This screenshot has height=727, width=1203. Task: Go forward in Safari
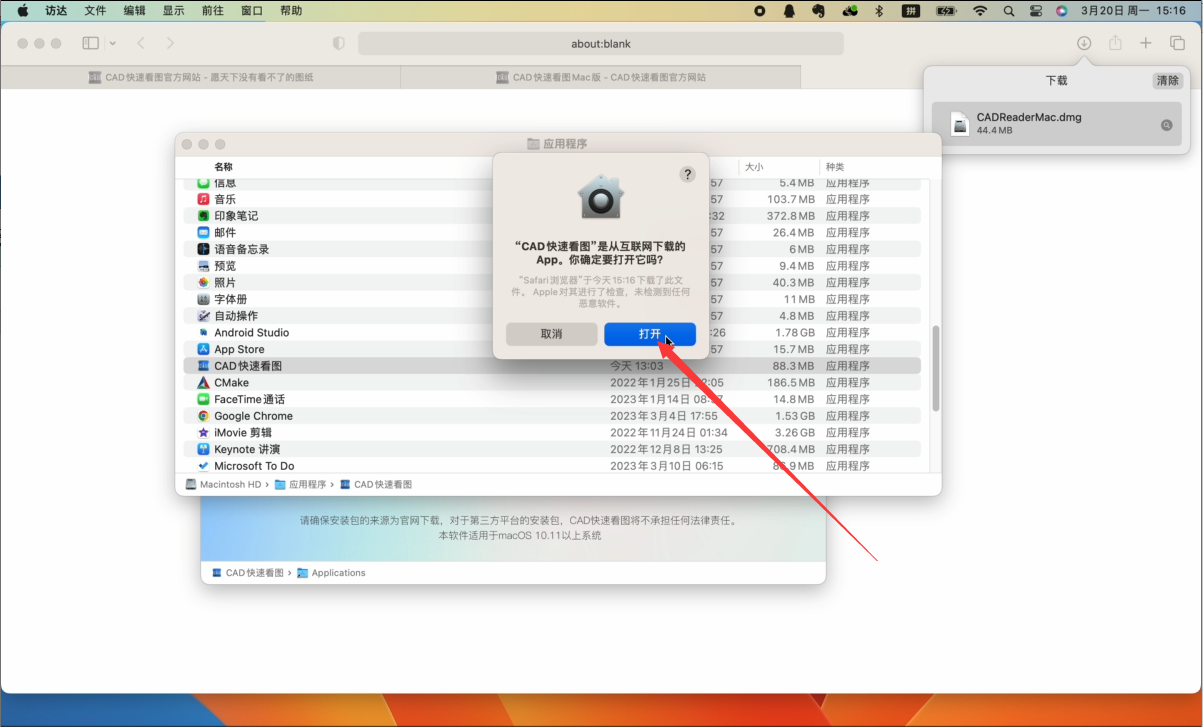click(171, 43)
